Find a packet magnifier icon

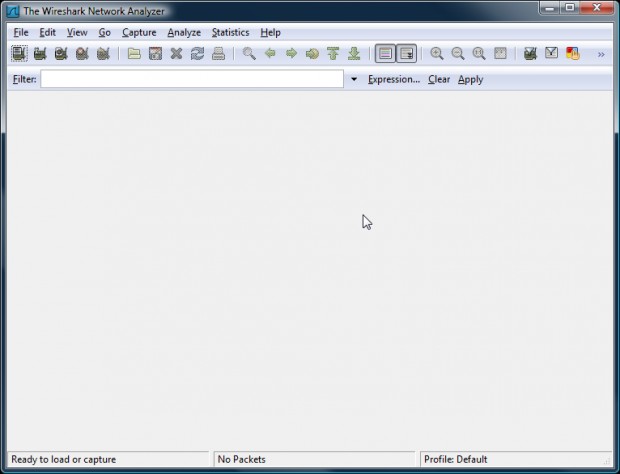click(x=249, y=53)
